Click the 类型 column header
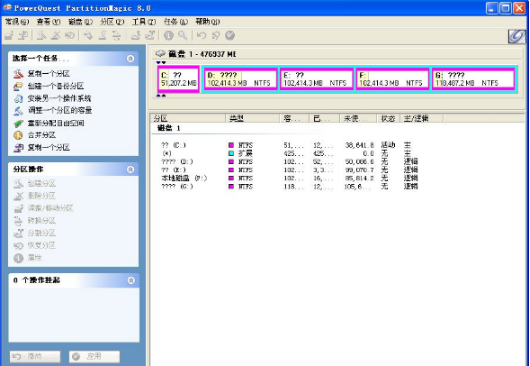Screen dimensions: 530x366 click(252, 118)
